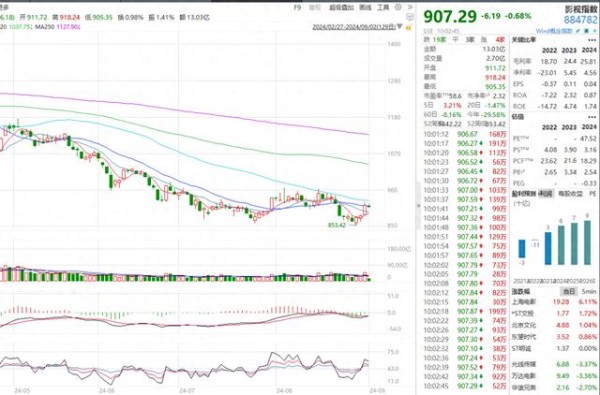600x395 pixels.
Task: Click the small panel icon below the chevron
Action: [x=410, y=17]
